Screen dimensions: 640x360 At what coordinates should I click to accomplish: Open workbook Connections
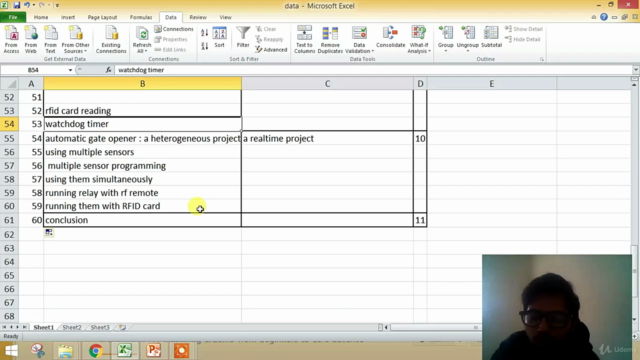[x=174, y=29]
